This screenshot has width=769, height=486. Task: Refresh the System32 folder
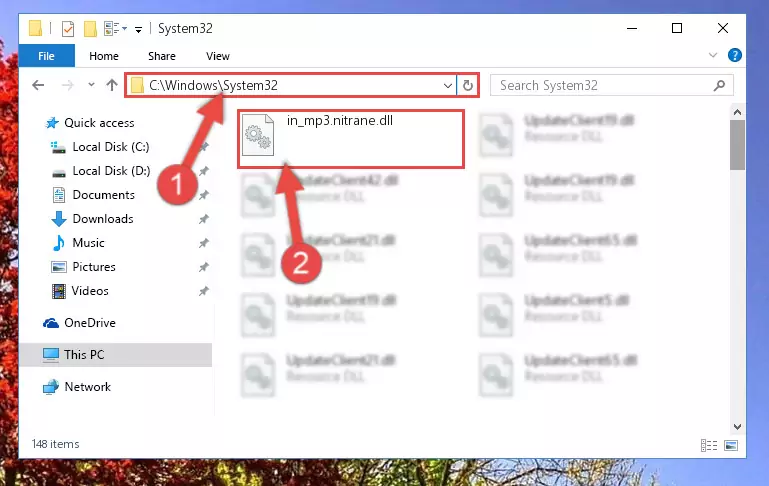467,85
